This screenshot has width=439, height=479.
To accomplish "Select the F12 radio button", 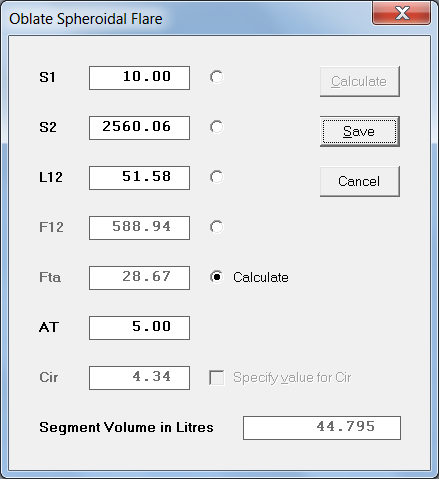I will pos(216,227).
